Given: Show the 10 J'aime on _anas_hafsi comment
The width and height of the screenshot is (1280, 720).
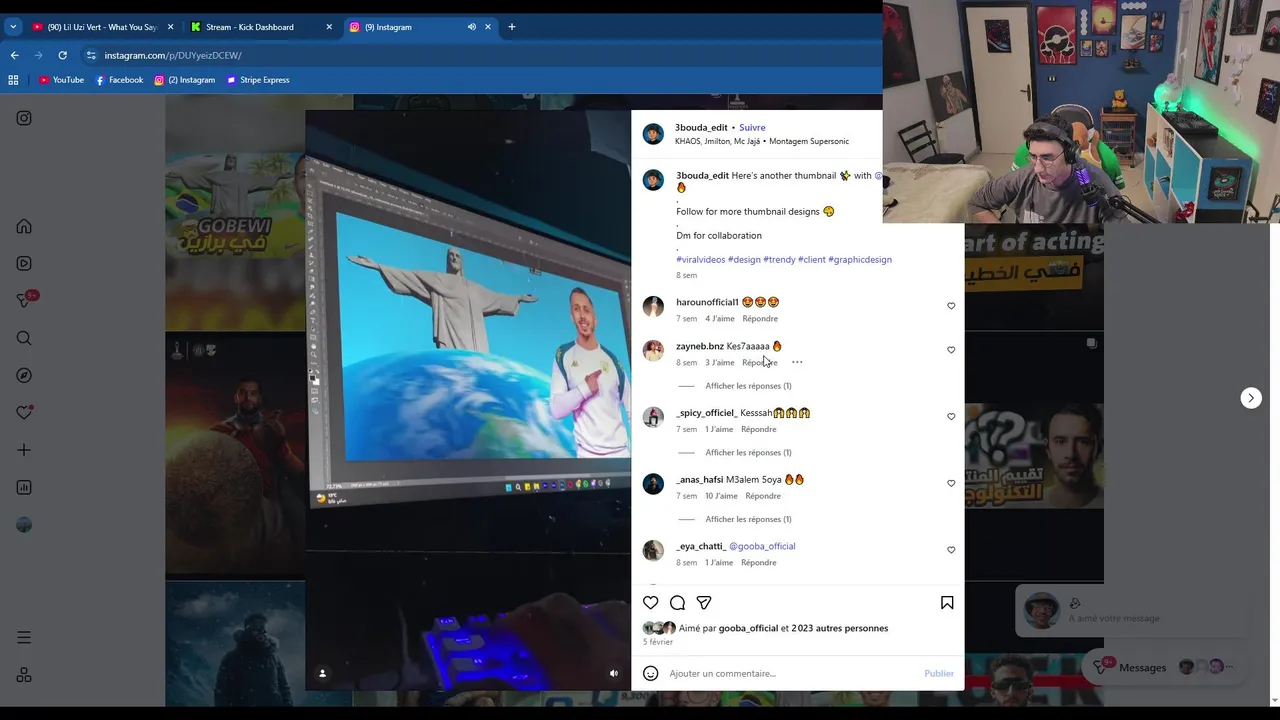Looking at the screenshot, I should click(721, 496).
